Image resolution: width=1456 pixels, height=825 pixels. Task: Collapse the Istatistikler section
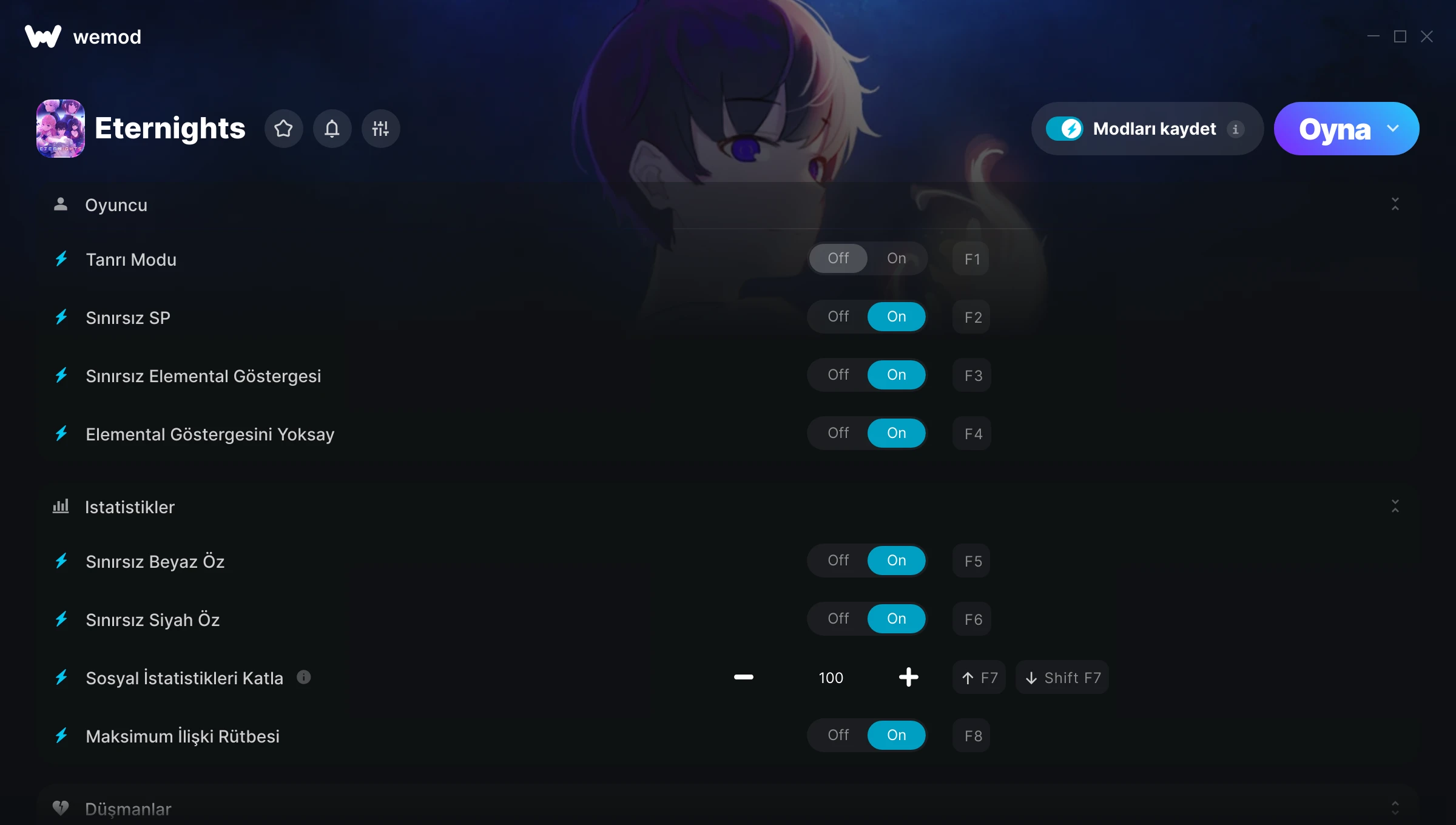[1395, 507]
